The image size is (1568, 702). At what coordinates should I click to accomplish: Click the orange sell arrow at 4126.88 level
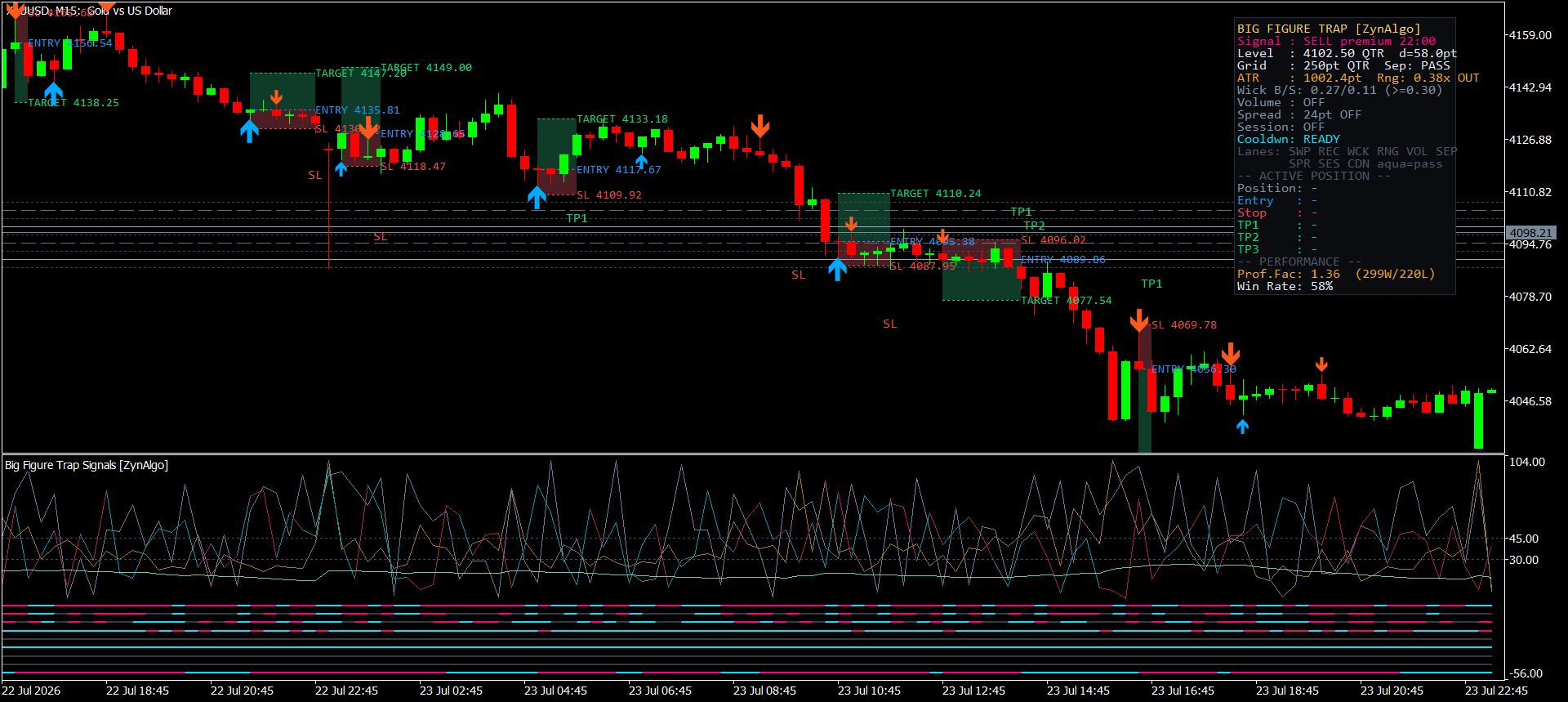[760, 126]
